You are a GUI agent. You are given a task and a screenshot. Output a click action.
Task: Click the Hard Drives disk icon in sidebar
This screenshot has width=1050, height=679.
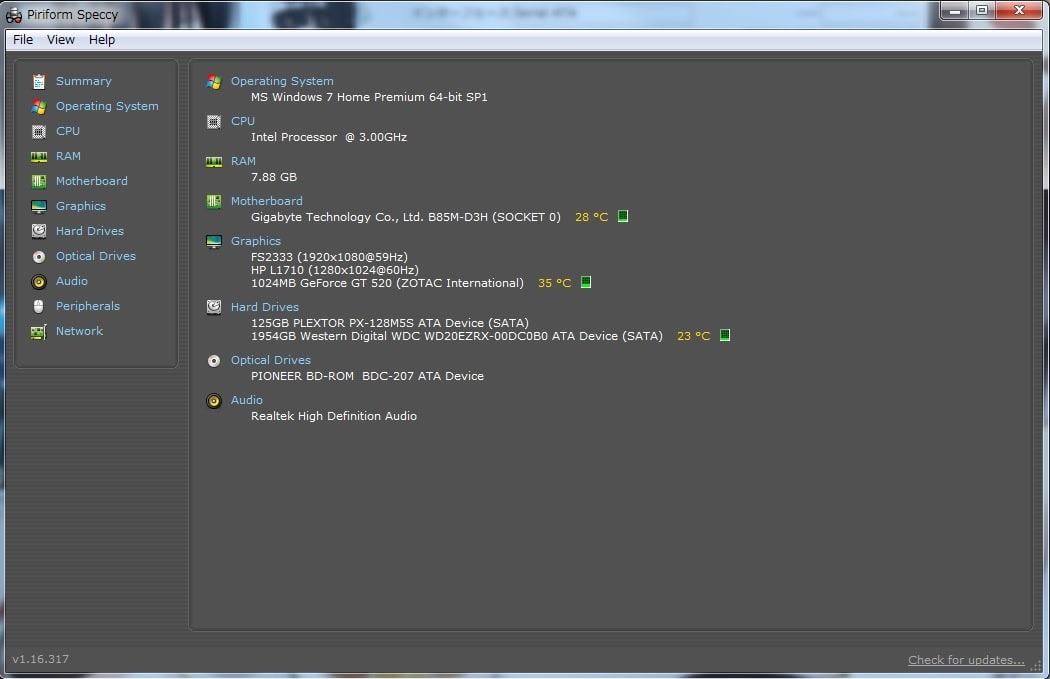(x=39, y=231)
